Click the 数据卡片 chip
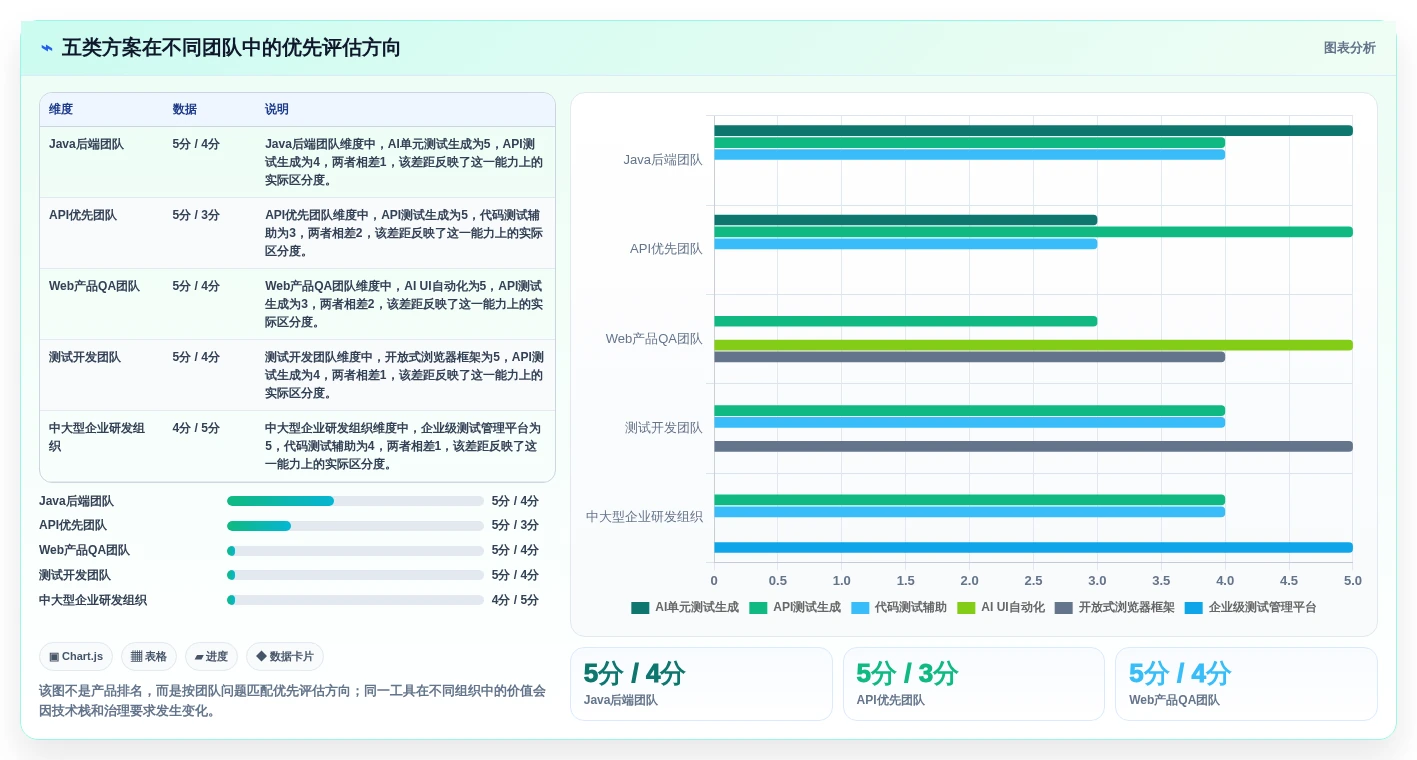The height and width of the screenshot is (760, 1417). point(285,656)
